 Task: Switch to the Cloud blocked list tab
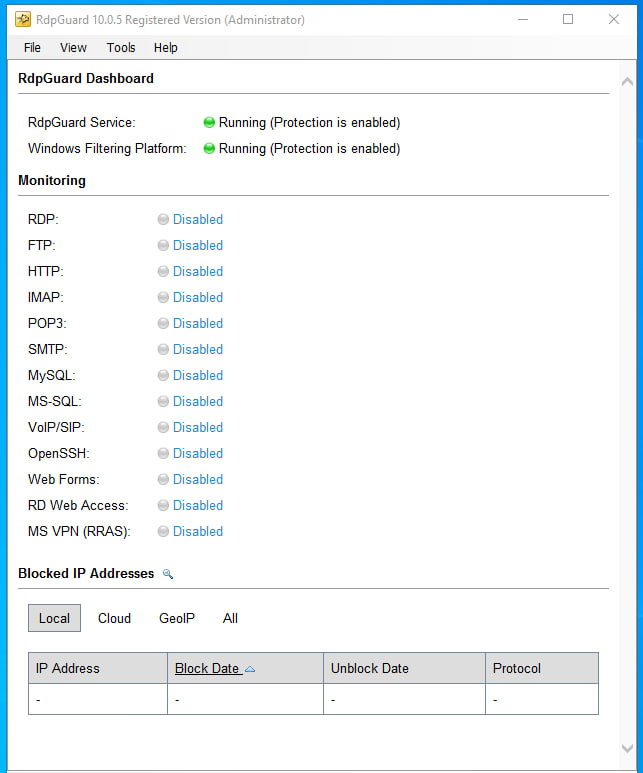[114, 618]
